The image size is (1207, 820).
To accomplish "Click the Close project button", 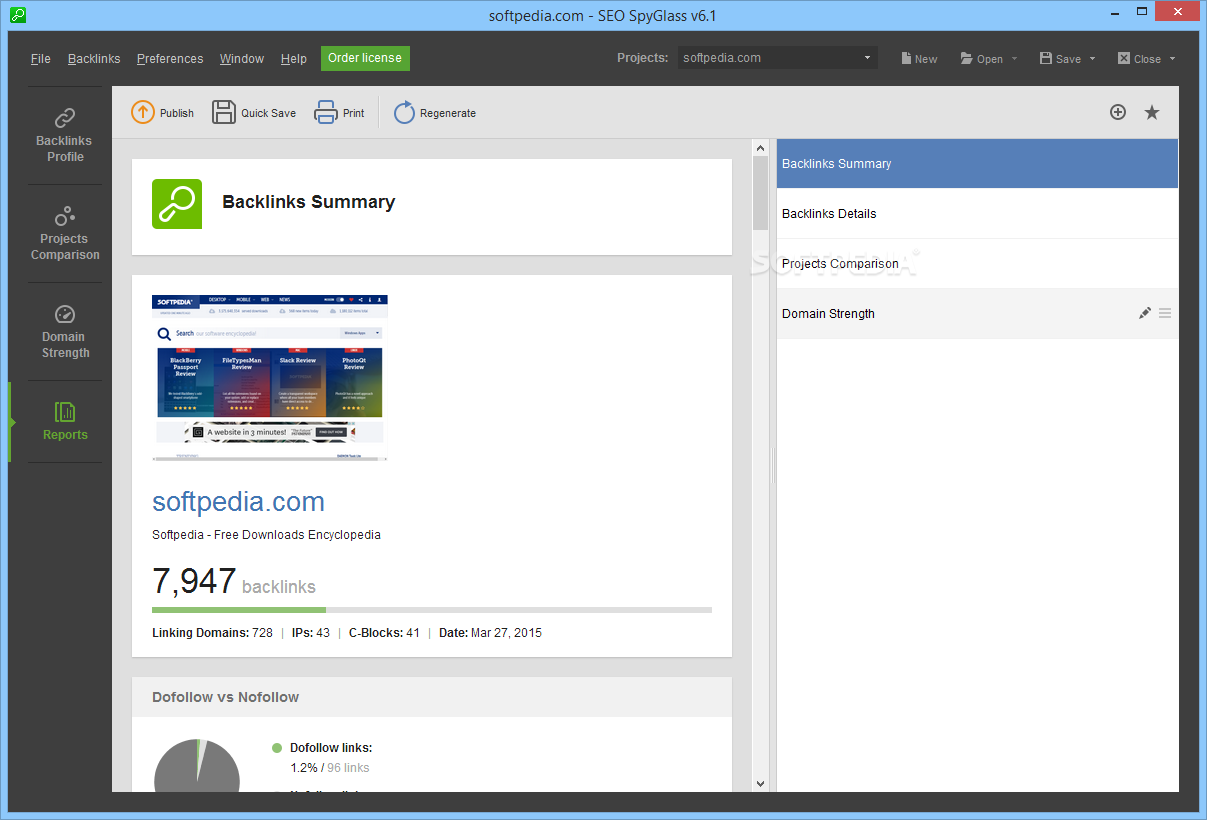I will pyautogui.click(x=1139, y=58).
